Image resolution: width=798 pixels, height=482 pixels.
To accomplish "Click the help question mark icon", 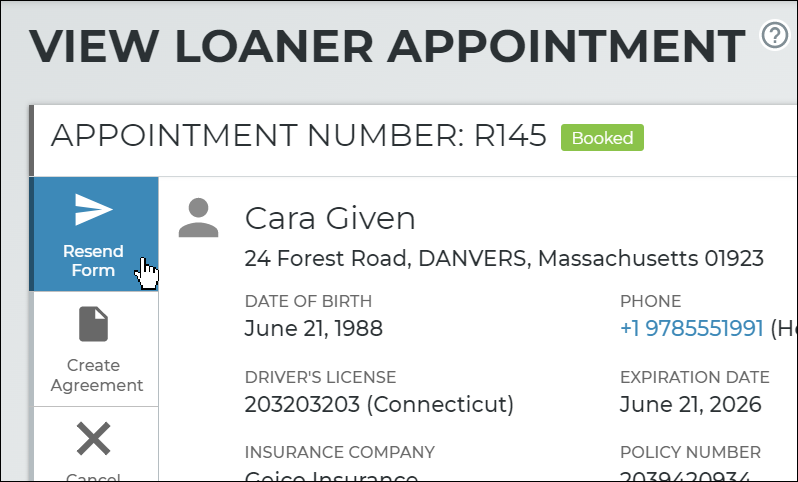I will 775,36.
